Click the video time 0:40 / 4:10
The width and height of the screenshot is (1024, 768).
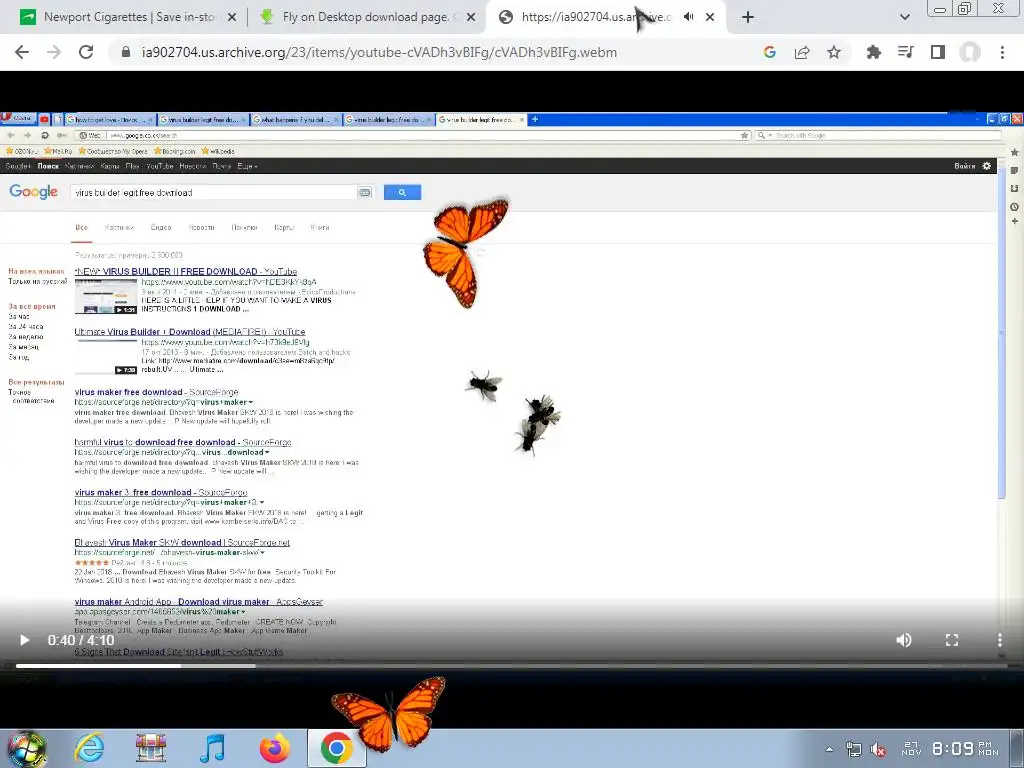[81, 640]
